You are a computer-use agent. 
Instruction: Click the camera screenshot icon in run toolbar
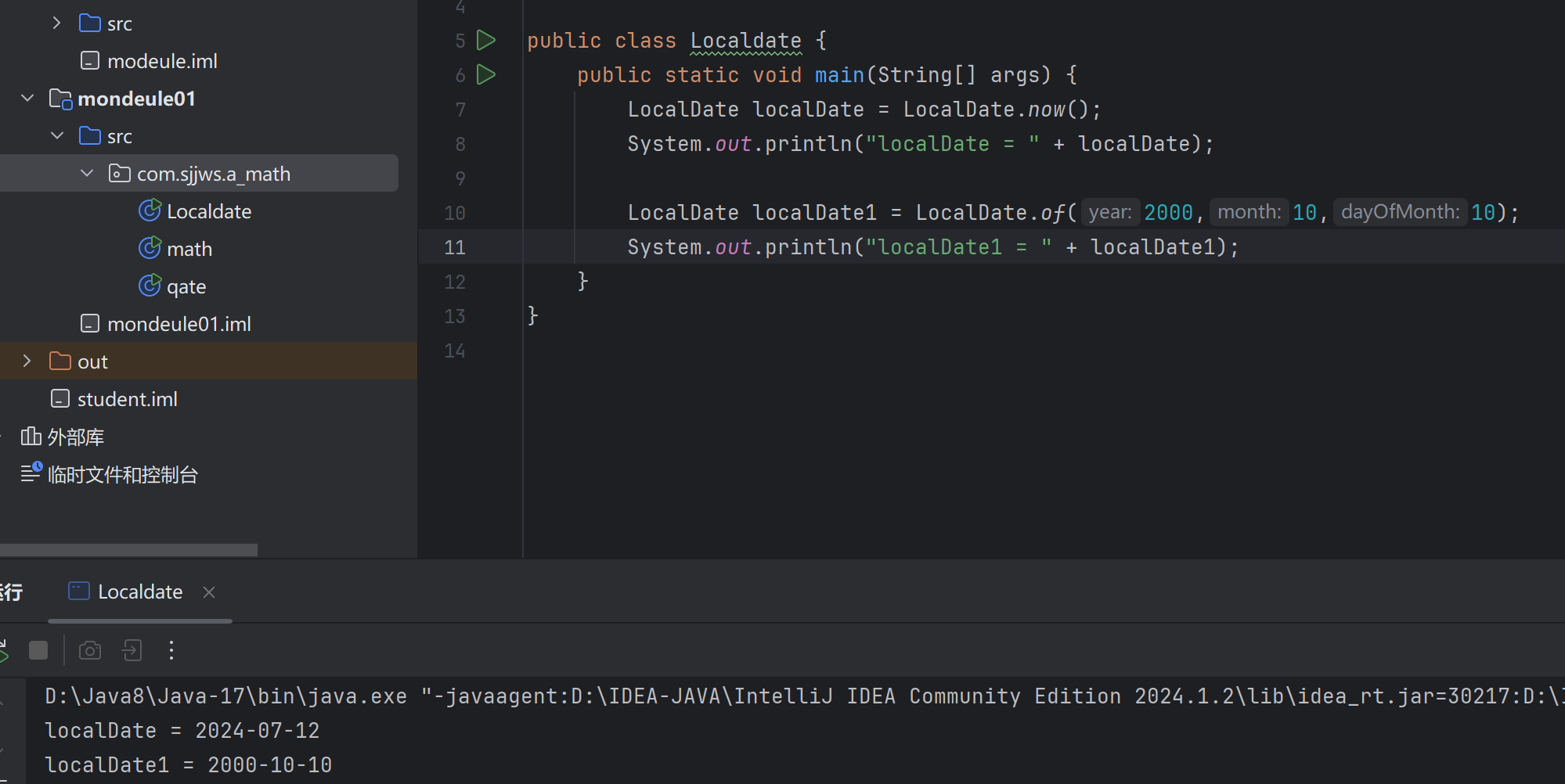click(x=90, y=650)
